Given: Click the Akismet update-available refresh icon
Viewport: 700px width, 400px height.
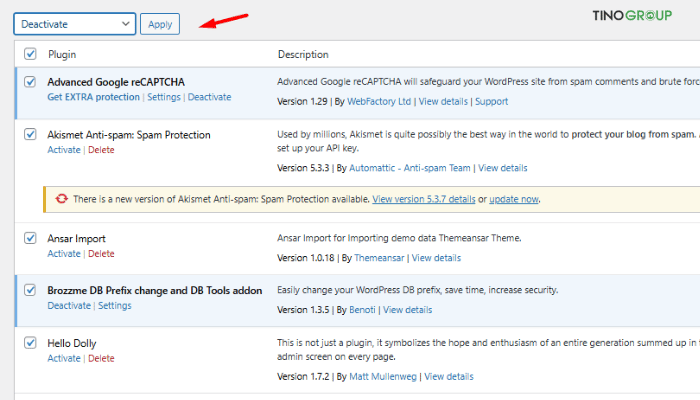Looking at the screenshot, I should (x=62, y=199).
